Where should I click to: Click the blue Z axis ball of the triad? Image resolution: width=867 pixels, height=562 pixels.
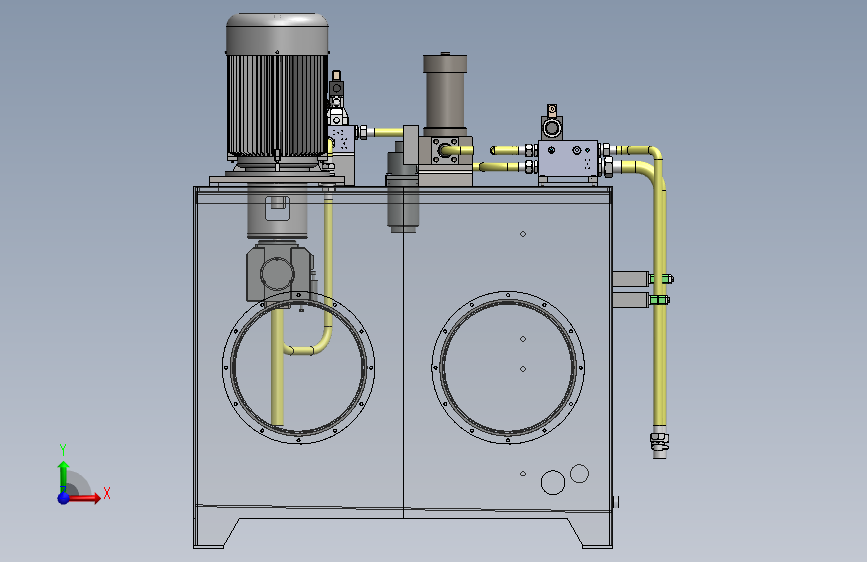64,498
